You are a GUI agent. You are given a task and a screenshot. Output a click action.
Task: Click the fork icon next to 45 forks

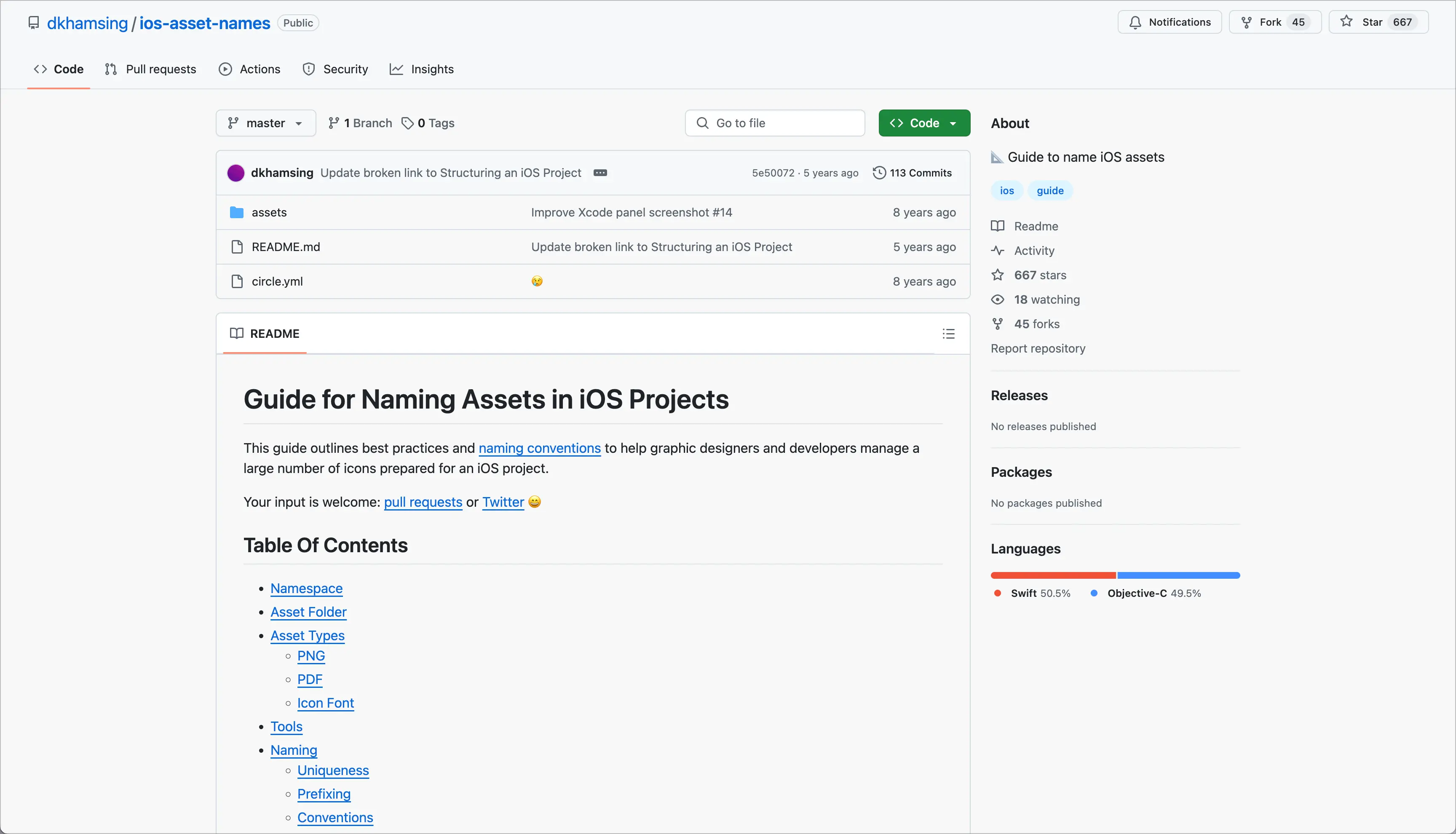pyautogui.click(x=998, y=323)
